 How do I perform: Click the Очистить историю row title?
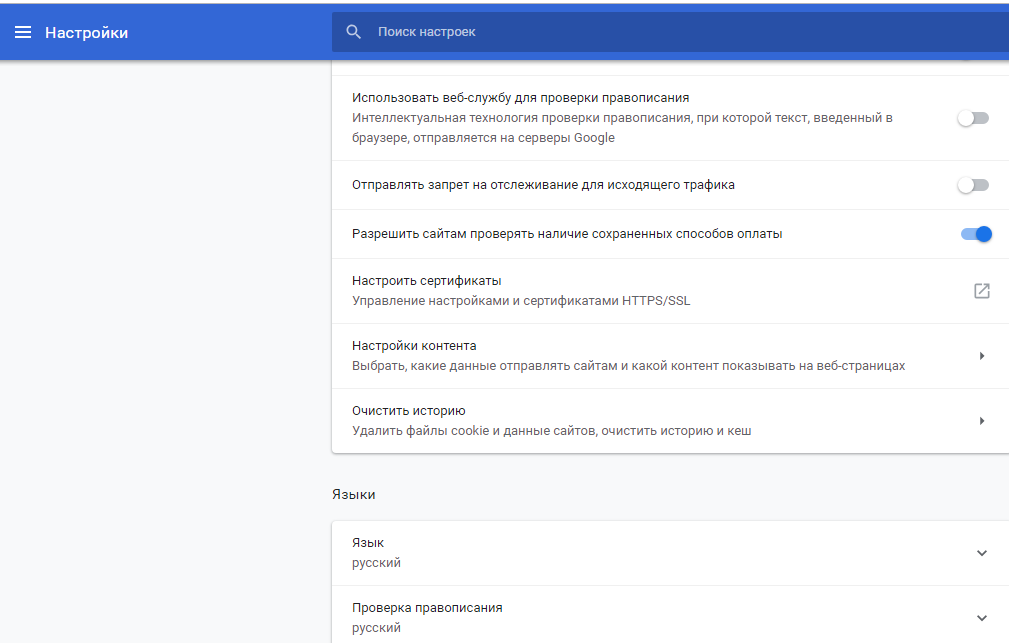pos(409,411)
